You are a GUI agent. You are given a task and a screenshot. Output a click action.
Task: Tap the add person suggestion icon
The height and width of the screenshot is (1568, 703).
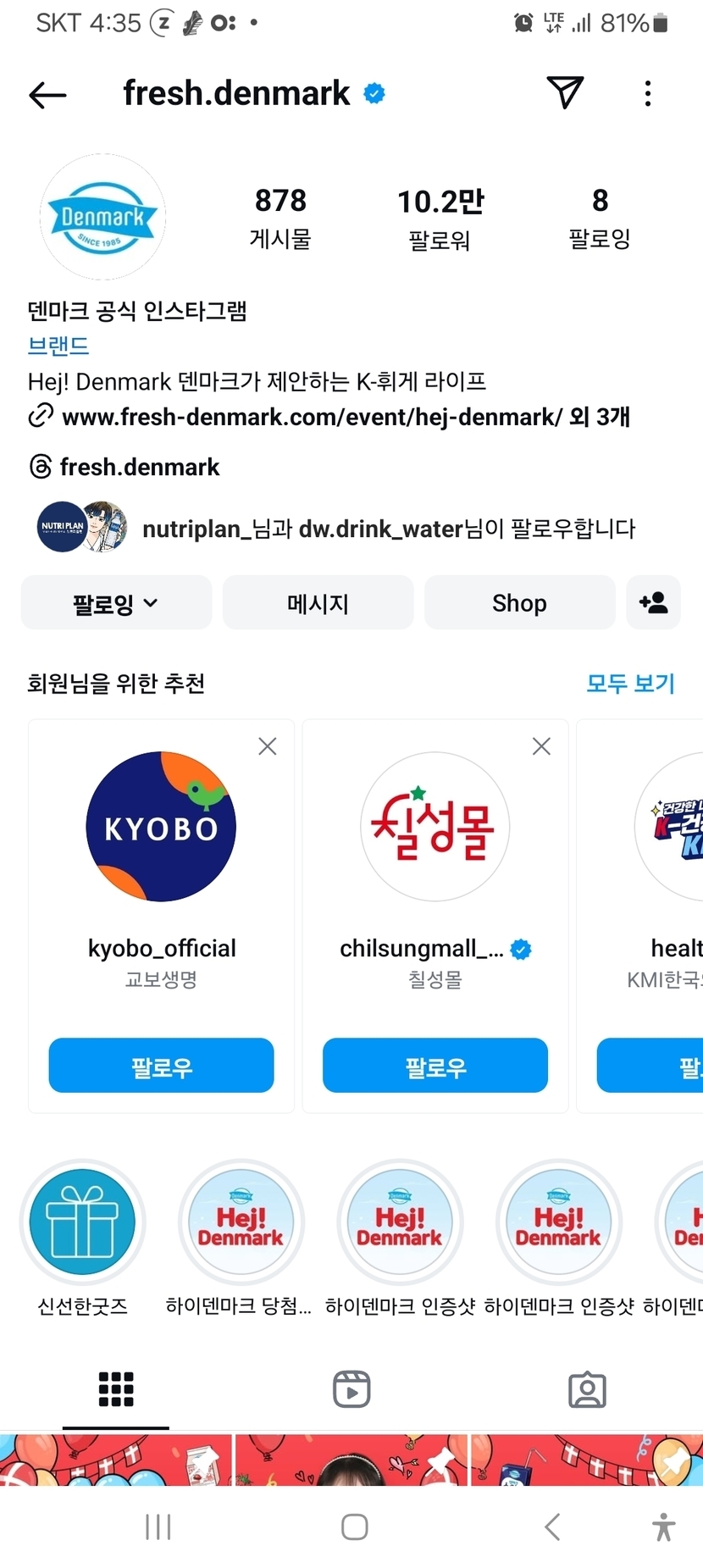653,602
